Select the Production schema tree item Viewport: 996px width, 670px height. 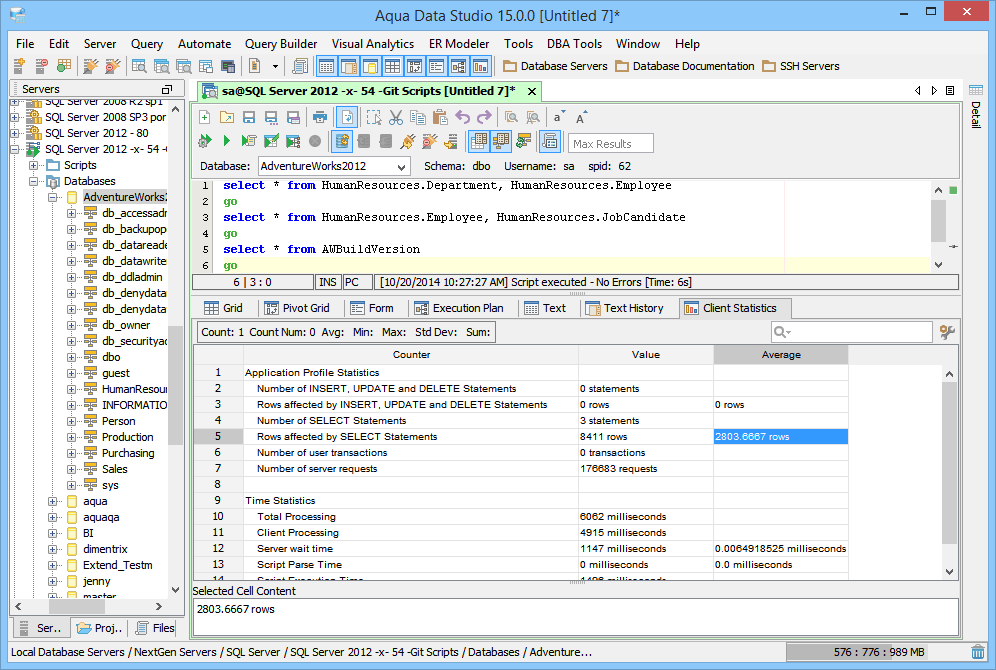(x=127, y=437)
